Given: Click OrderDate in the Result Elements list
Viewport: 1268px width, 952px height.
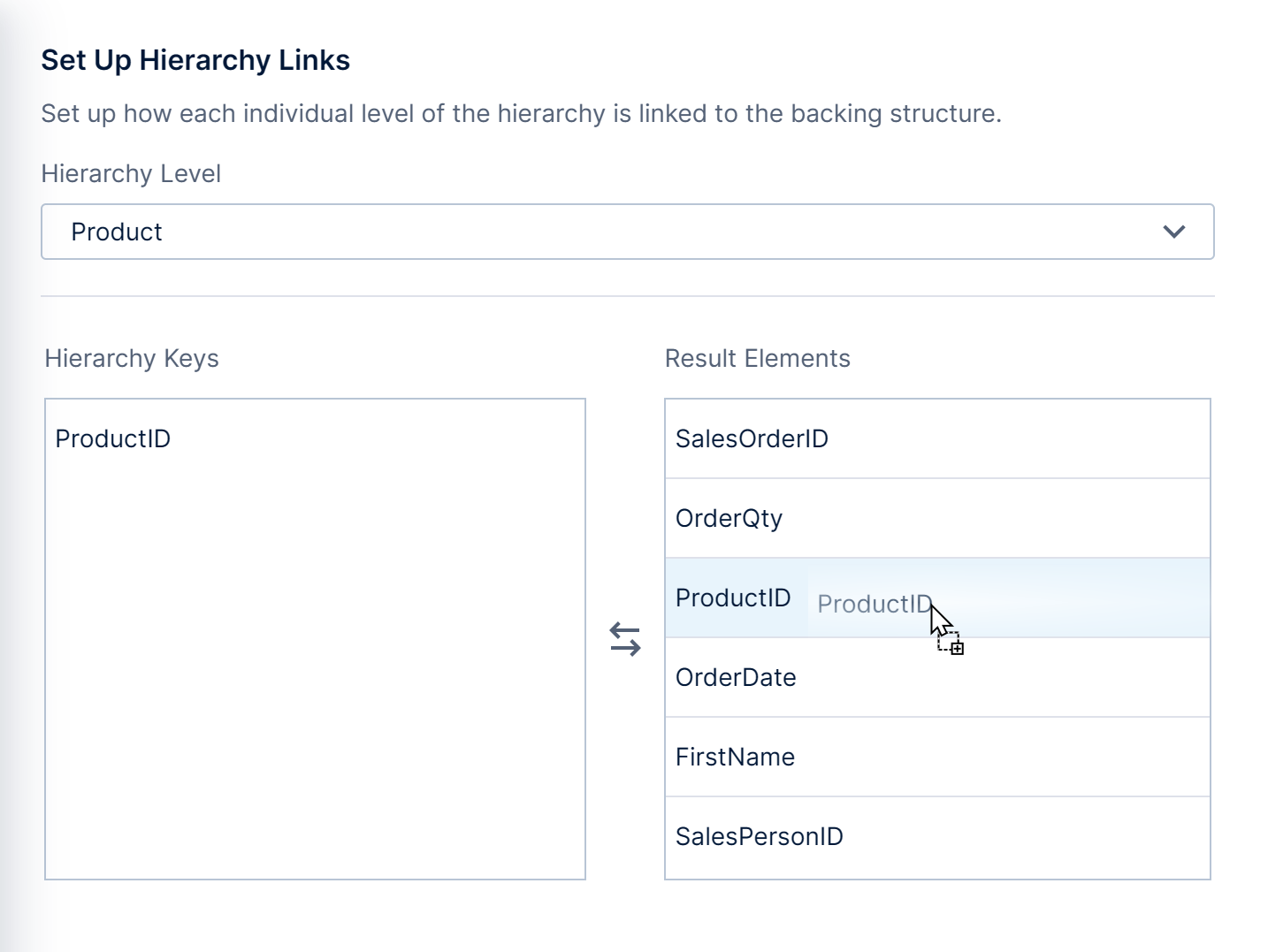Looking at the screenshot, I should [736, 677].
